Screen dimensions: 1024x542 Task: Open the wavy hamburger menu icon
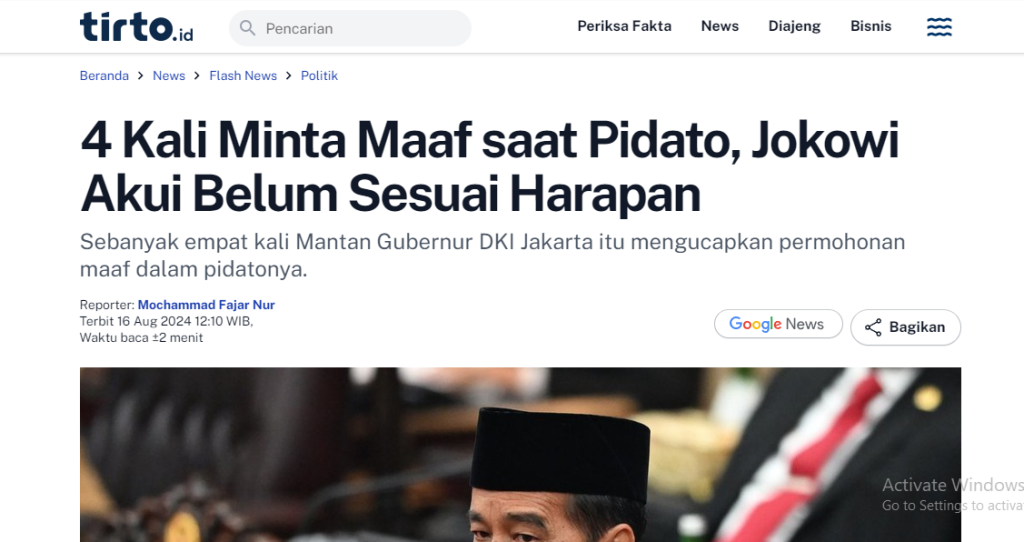click(x=939, y=27)
